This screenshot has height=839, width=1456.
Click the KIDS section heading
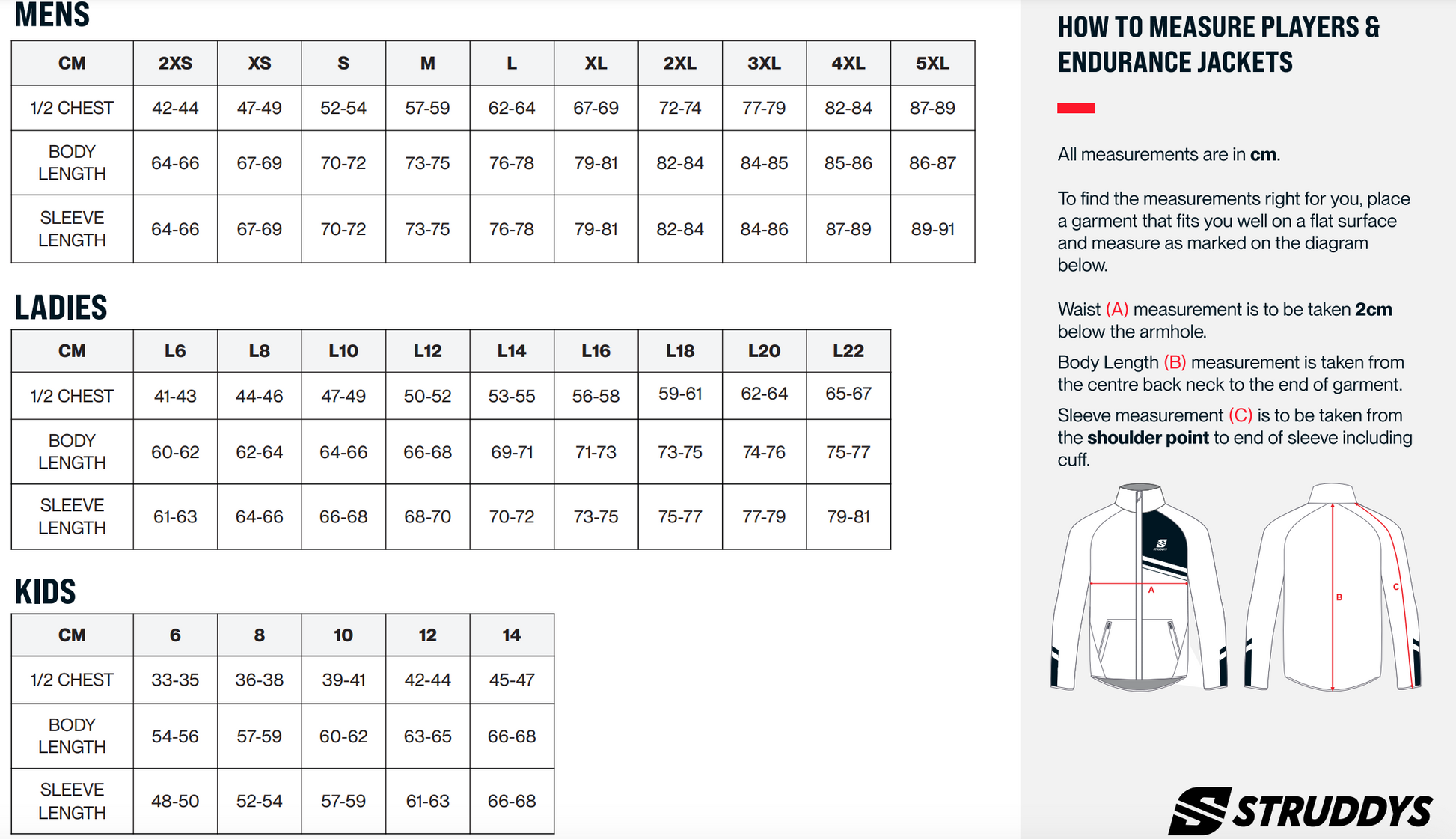pyautogui.click(x=46, y=591)
